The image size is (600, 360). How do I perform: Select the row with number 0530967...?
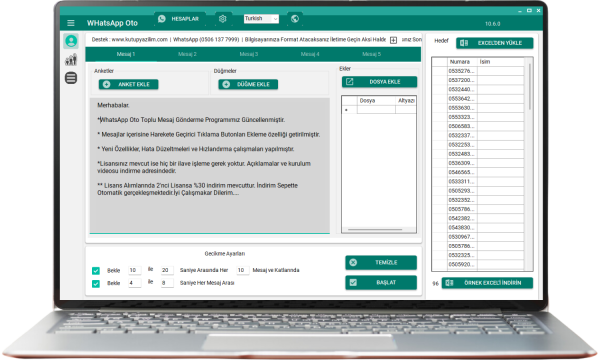click(478, 237)
